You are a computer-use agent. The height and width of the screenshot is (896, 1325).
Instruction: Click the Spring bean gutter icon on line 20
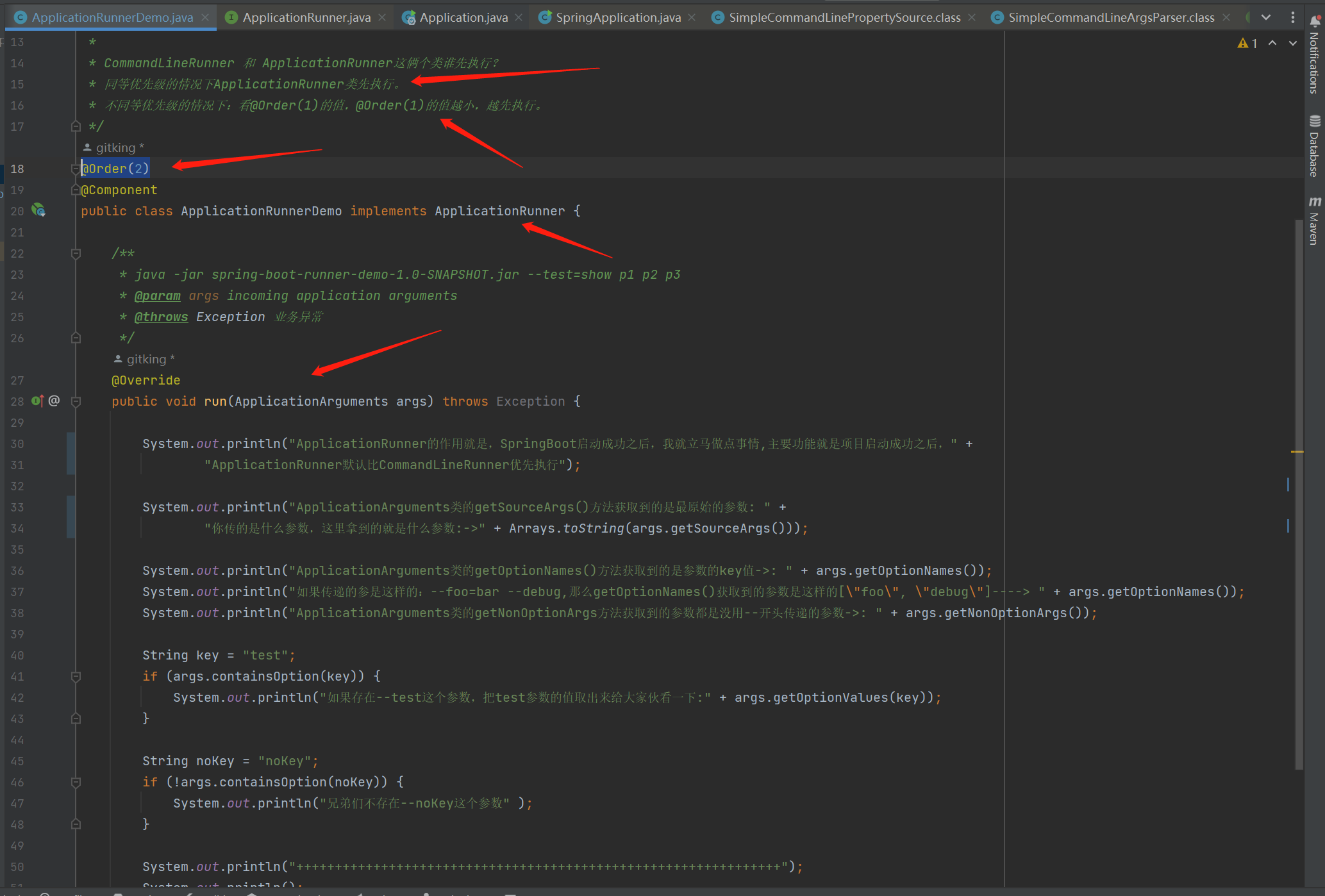pos(38,210)
